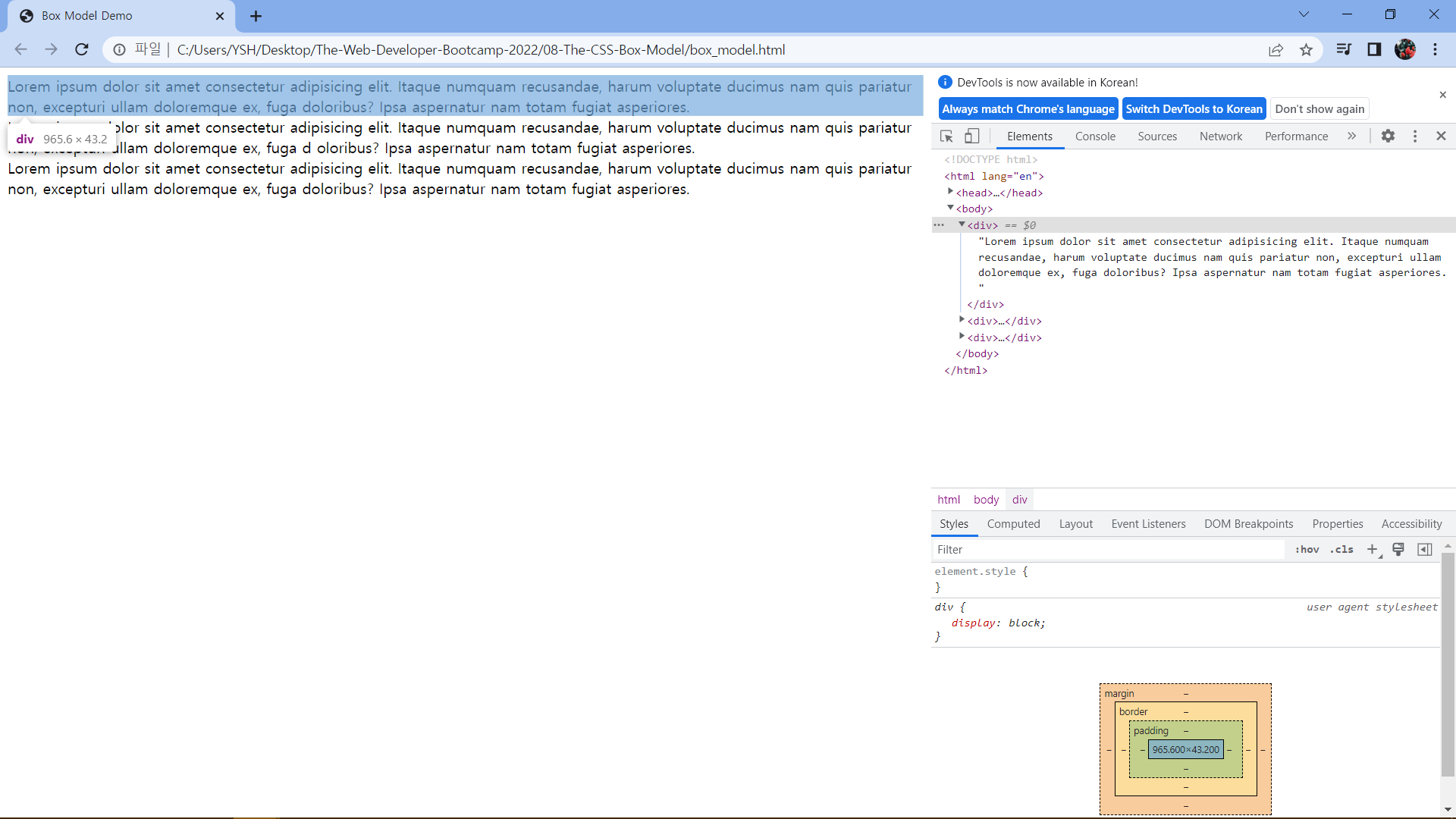
Task: Collapse the body element node
Action: pyautogui.click(x=950, y=208)
